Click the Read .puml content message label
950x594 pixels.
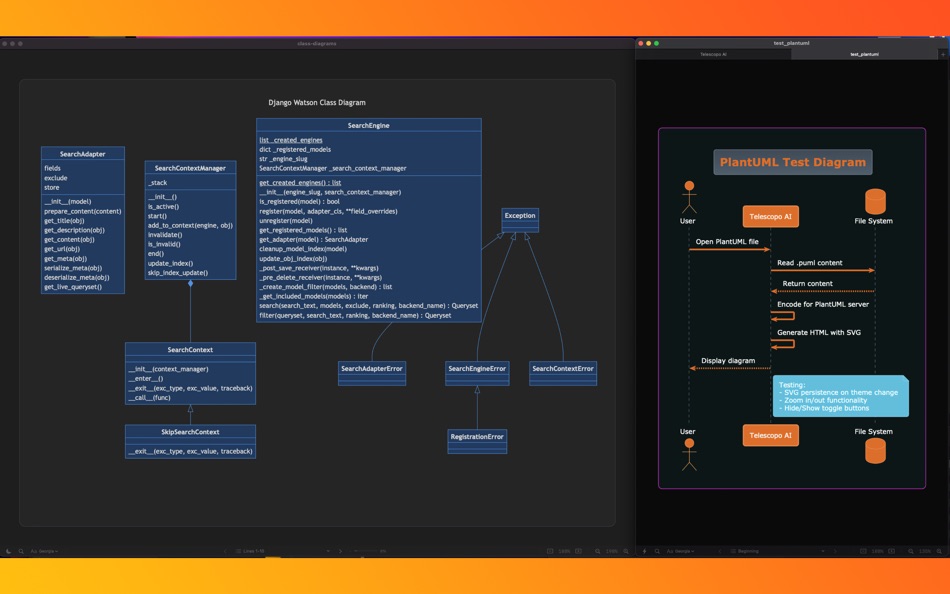pyautogui.click(x=809, y=262)
